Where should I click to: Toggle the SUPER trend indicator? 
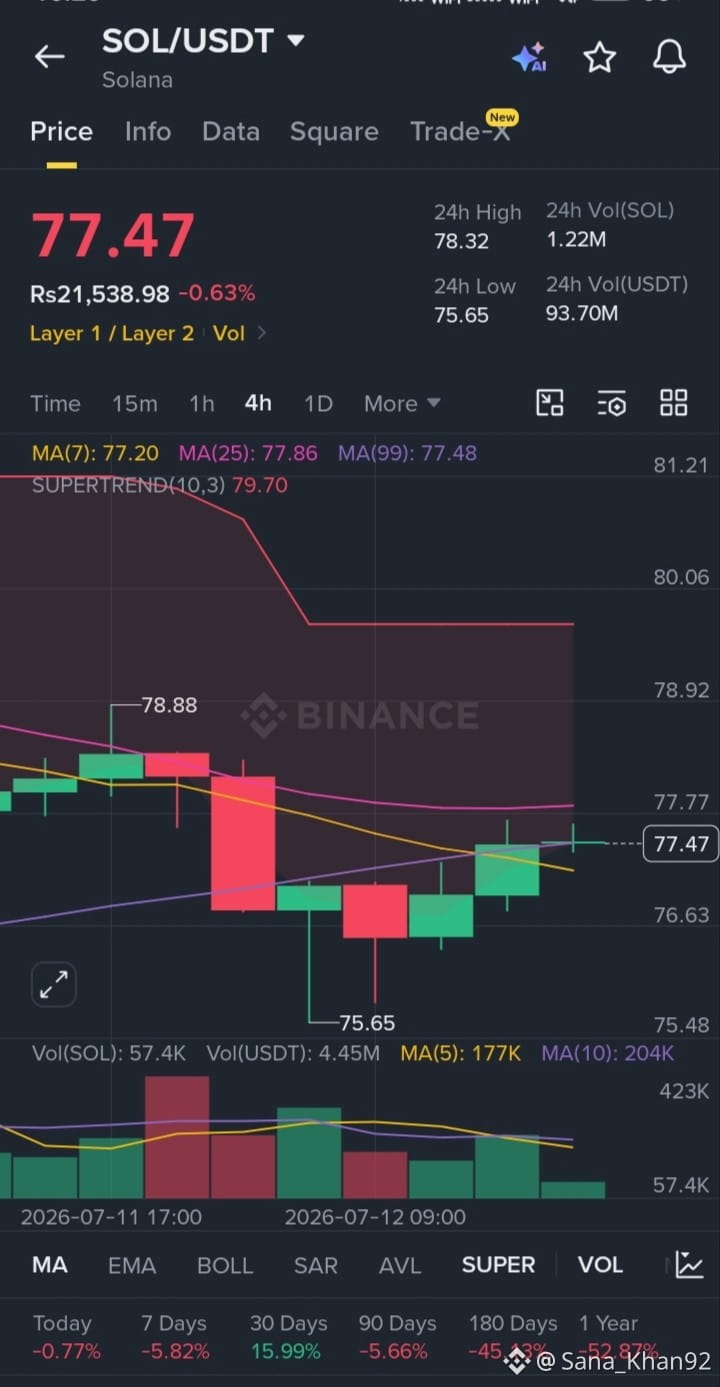499,1265
